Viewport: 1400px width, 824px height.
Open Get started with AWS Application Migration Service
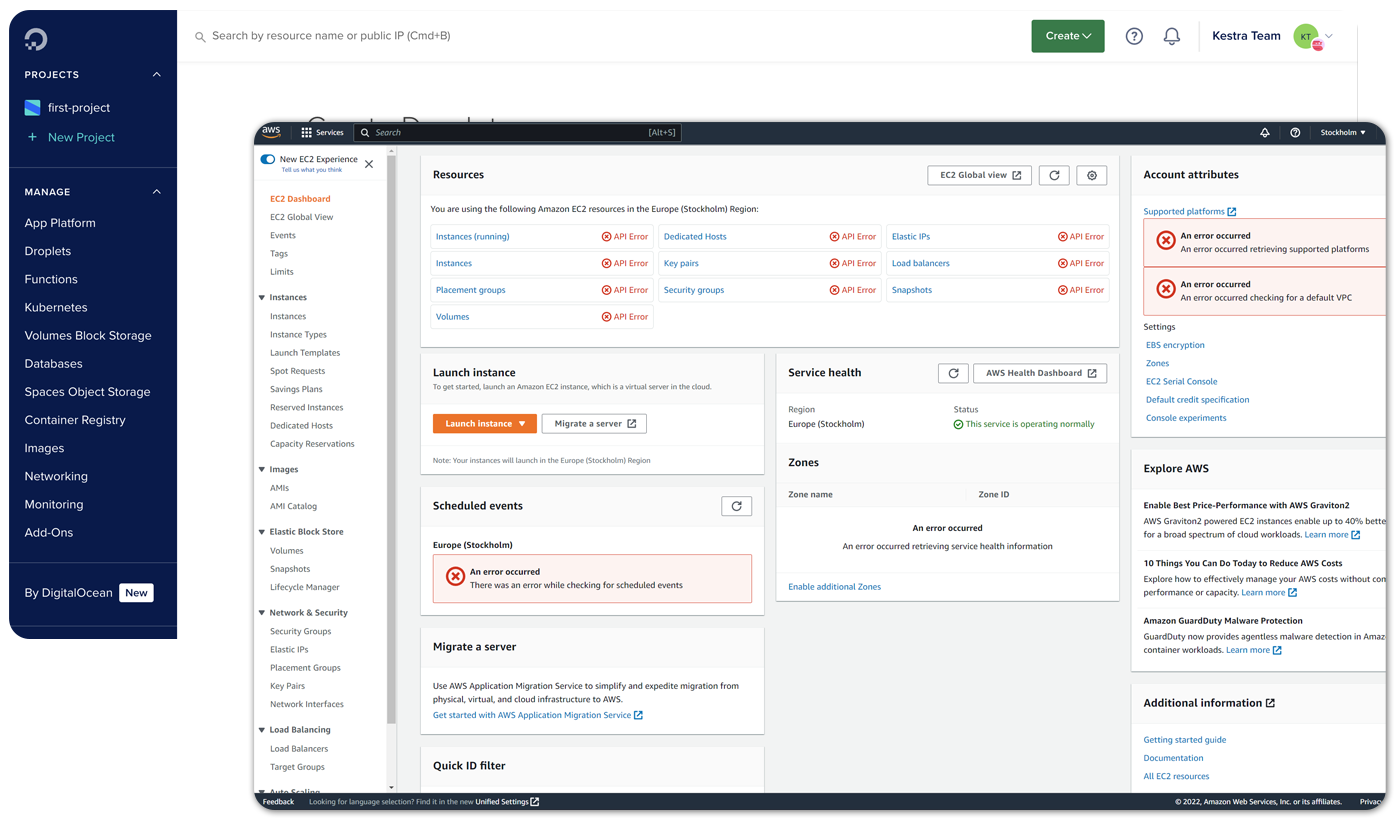(x=538, y=715)
